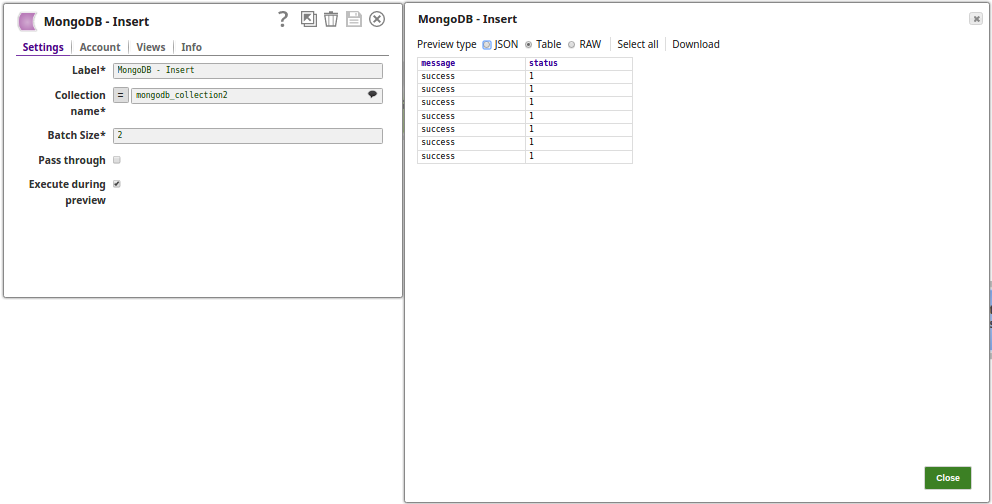Uncheck Execute during preview checkbox
Screen dimensions: 992x504
click(x=117, y=184)
